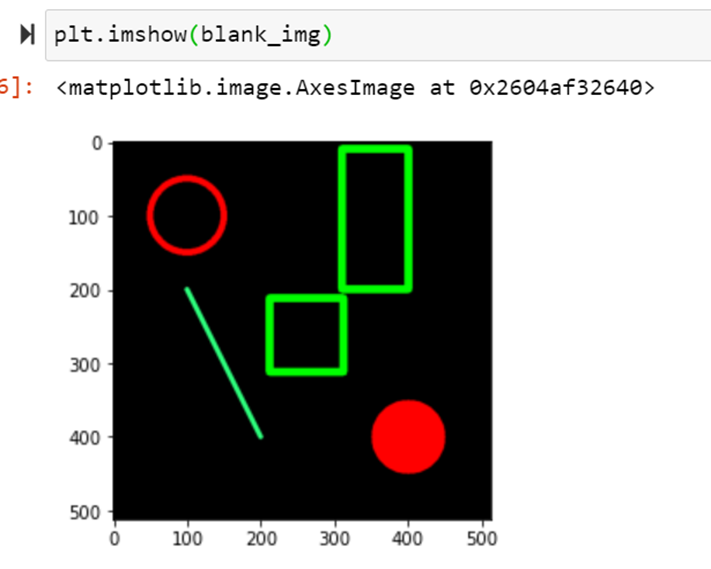Click the y-axis tick label 100

83,218
